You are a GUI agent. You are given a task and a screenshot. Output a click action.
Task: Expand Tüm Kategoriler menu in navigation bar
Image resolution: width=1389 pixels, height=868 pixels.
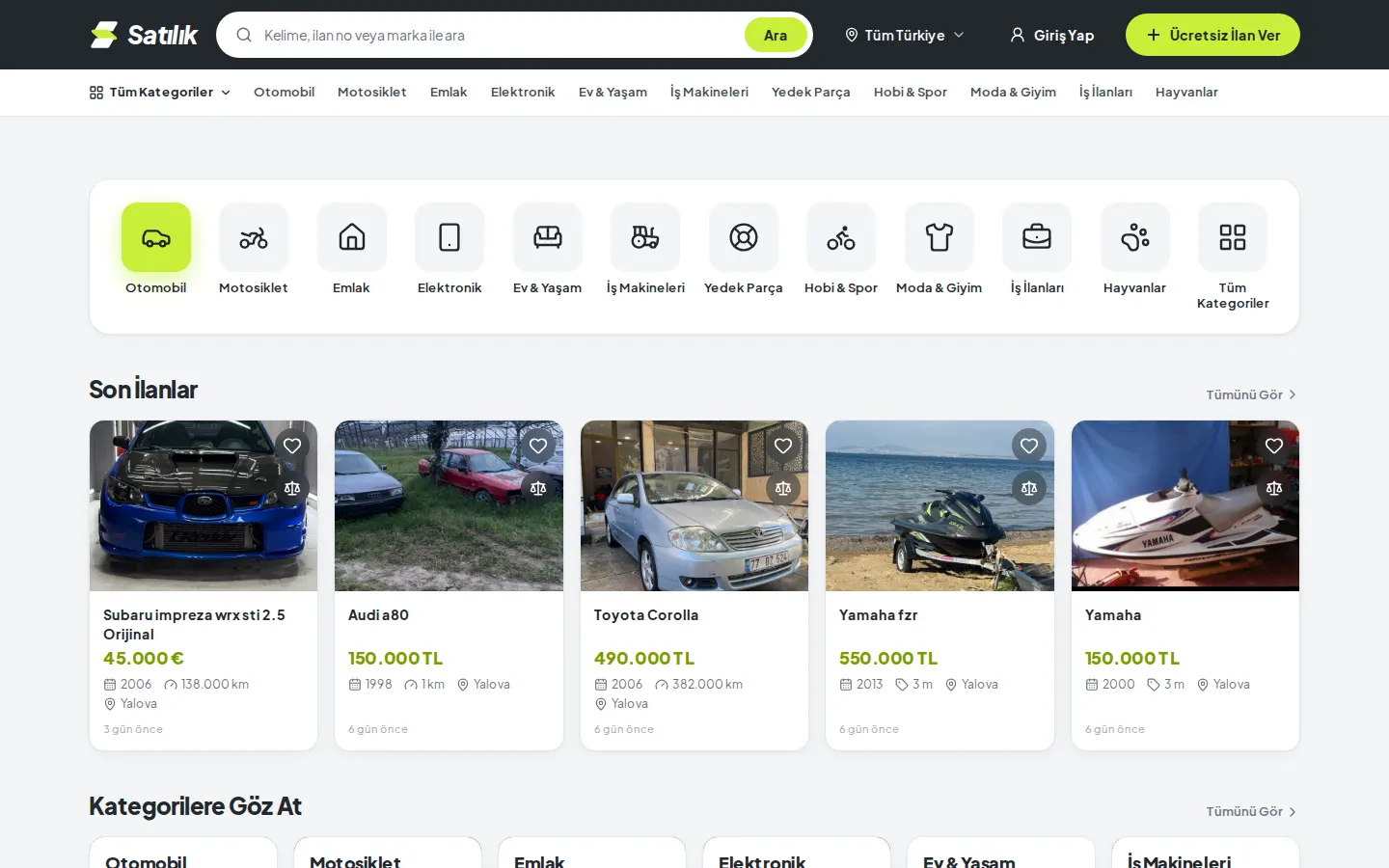click(x=160, y=93)
